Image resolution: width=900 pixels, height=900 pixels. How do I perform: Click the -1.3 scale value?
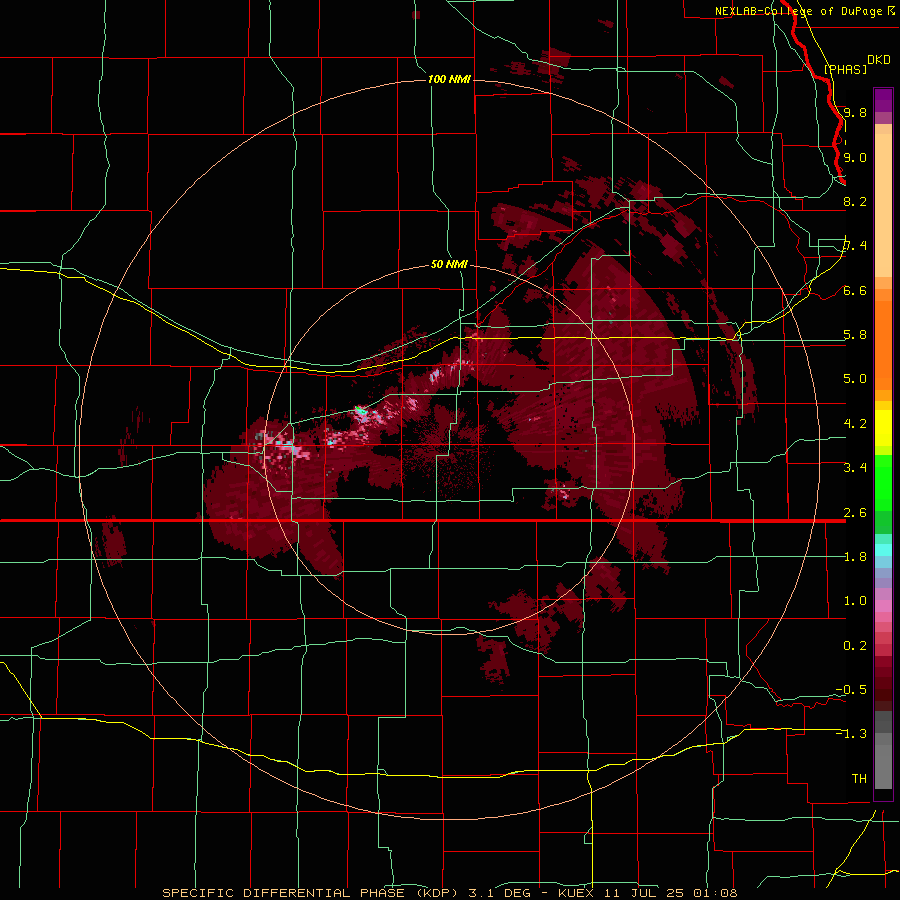coord(851,734)
